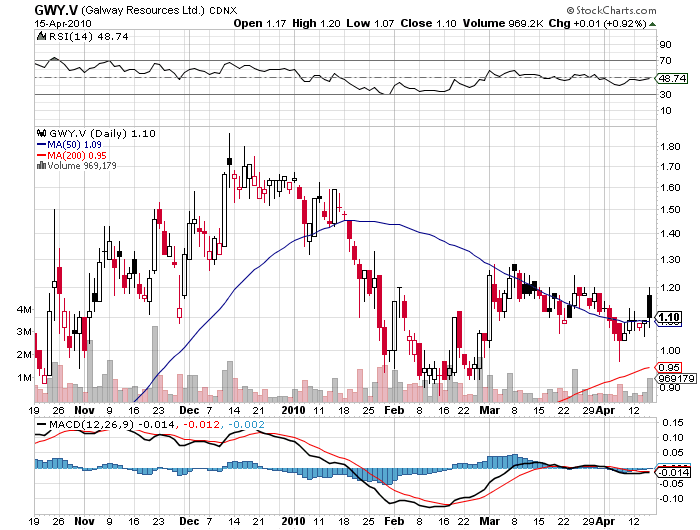Click the 48.74 RSI value tag

[x=672, y=79]
